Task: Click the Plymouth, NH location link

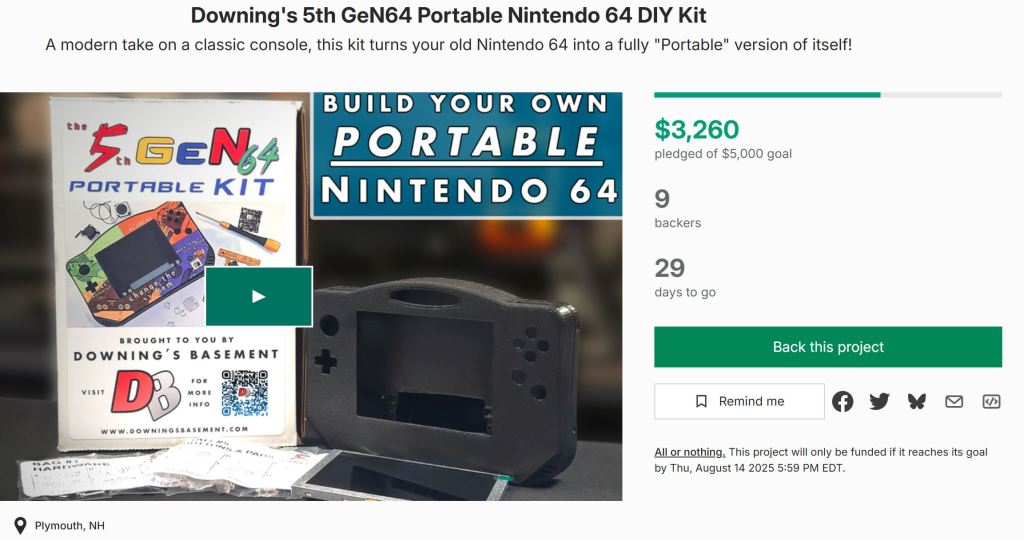Action: 69,526
